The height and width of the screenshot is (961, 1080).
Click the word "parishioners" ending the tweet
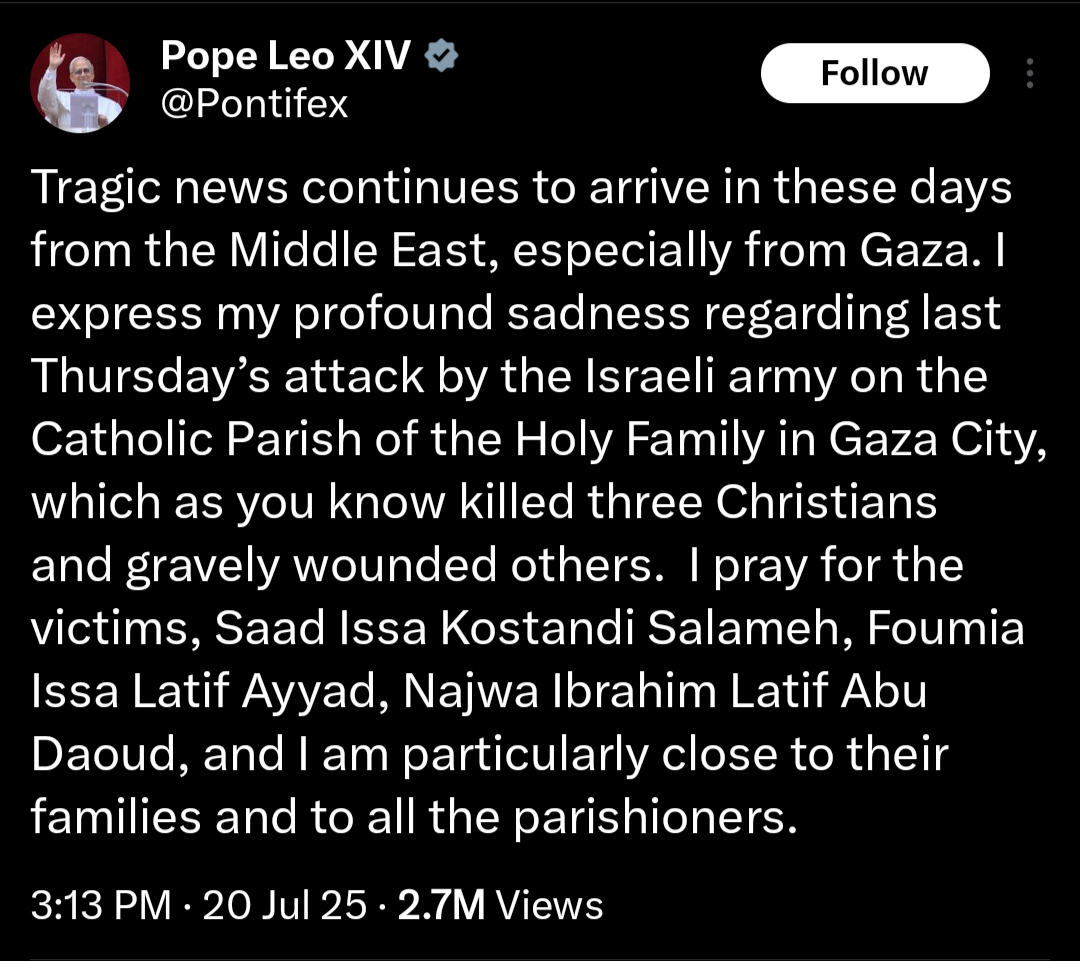click(x=656, y=818)
